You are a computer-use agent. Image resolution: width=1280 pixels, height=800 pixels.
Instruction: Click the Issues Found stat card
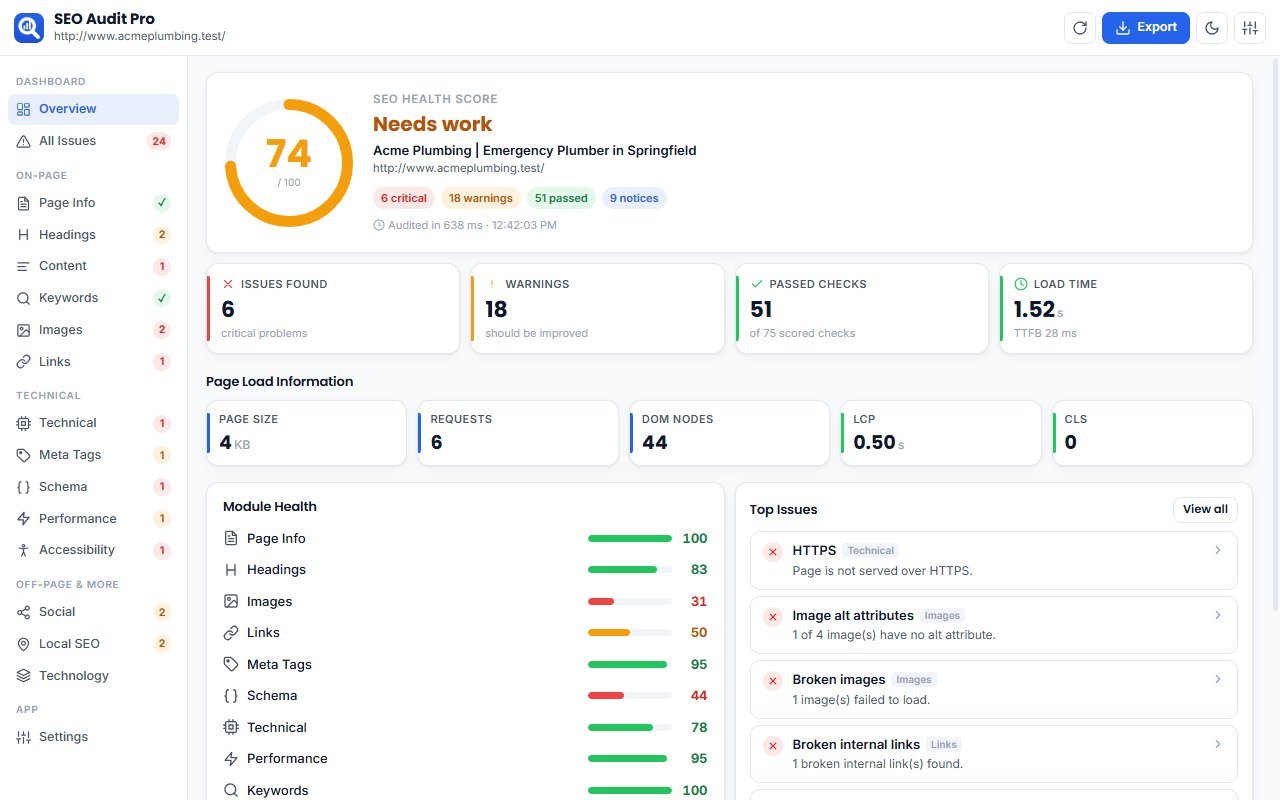click(x=333, y=309)
